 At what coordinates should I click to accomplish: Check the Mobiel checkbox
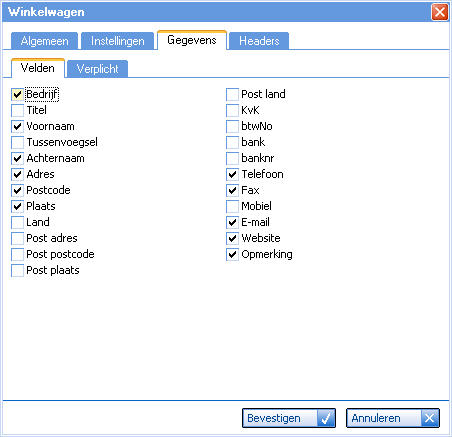click(232, 206)
